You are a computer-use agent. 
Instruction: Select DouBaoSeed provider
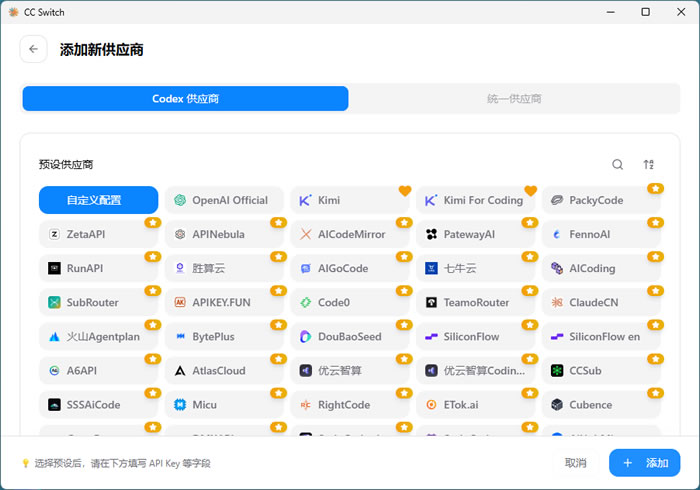[x=350, y=336]
